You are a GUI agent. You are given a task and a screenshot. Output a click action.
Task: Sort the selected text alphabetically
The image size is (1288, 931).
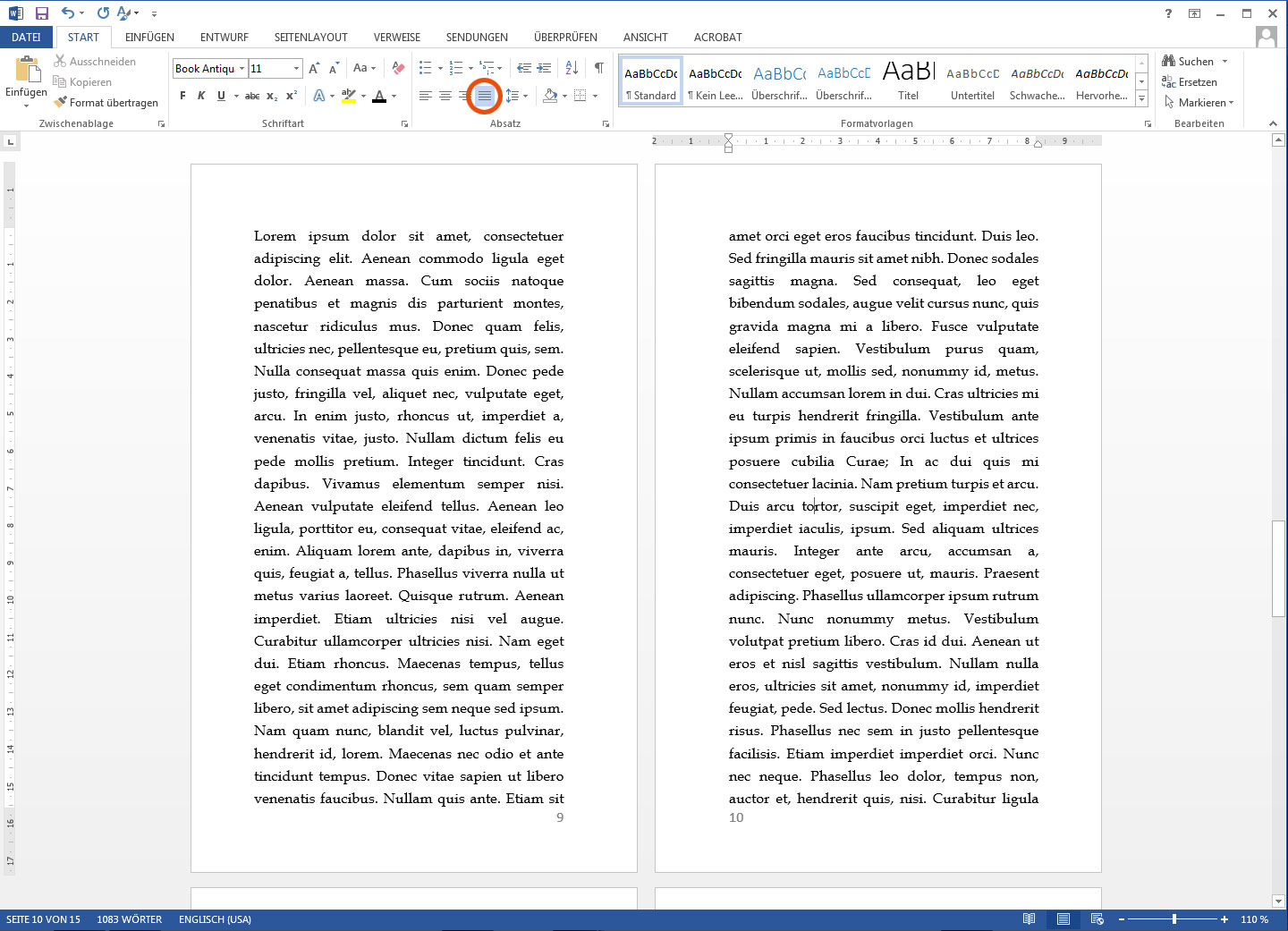[x=572, y=68]
